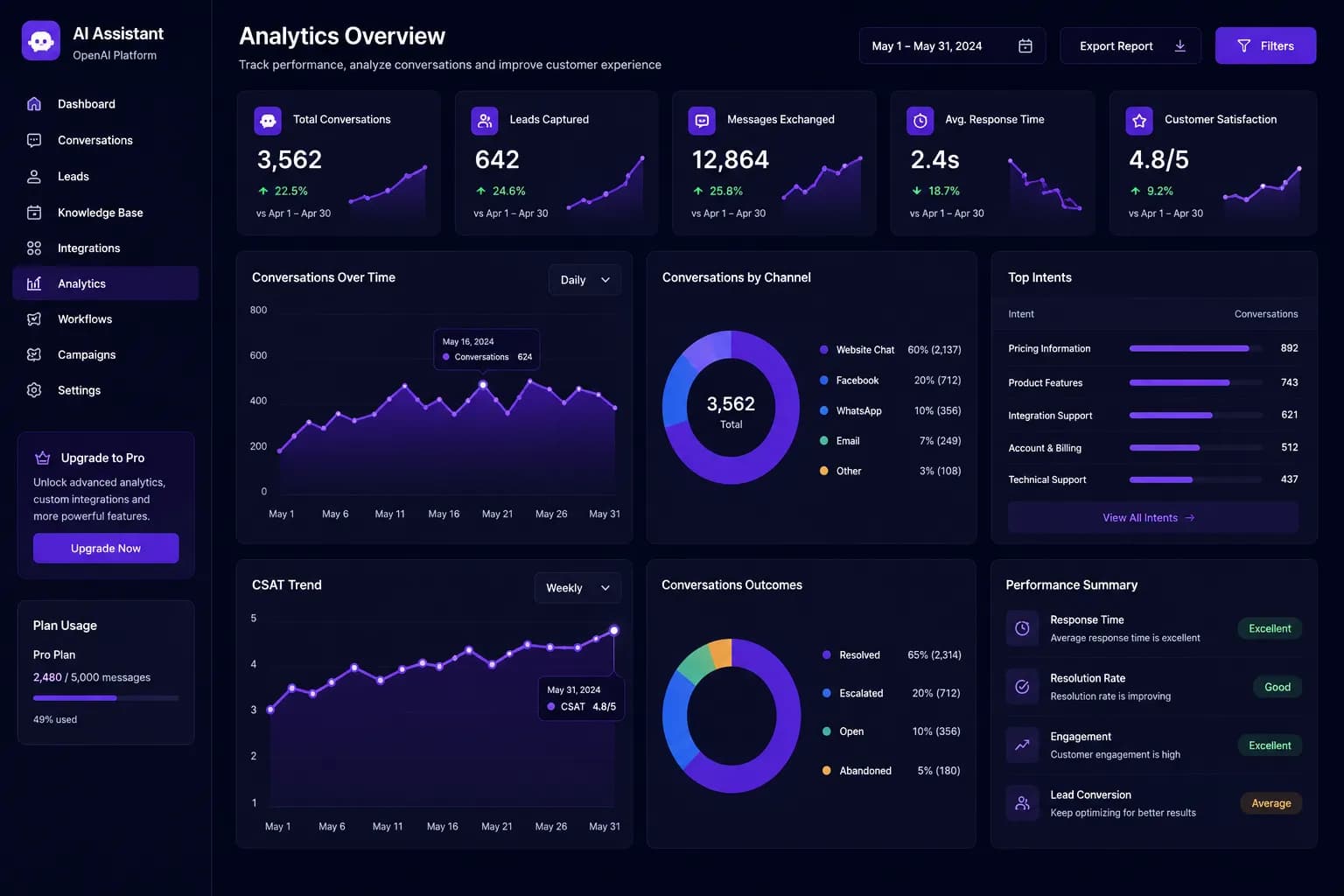The width and height of the screenshot is (1344, 896).
Task: Click the Leads person icon
Action: 34,176
